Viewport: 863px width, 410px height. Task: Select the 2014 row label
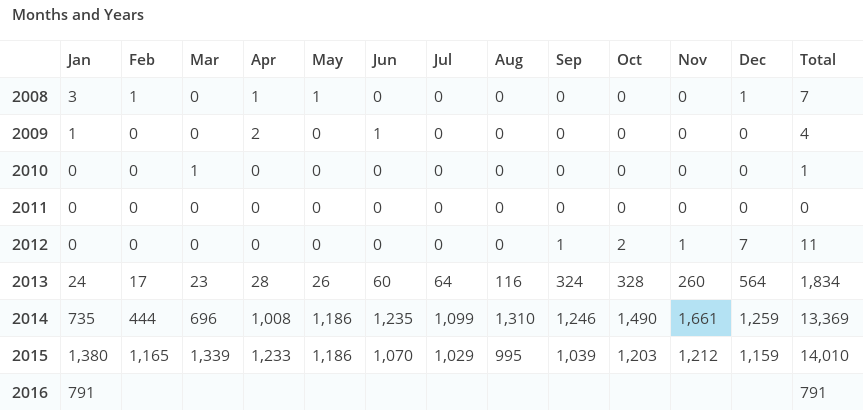(x=29, y=318)
